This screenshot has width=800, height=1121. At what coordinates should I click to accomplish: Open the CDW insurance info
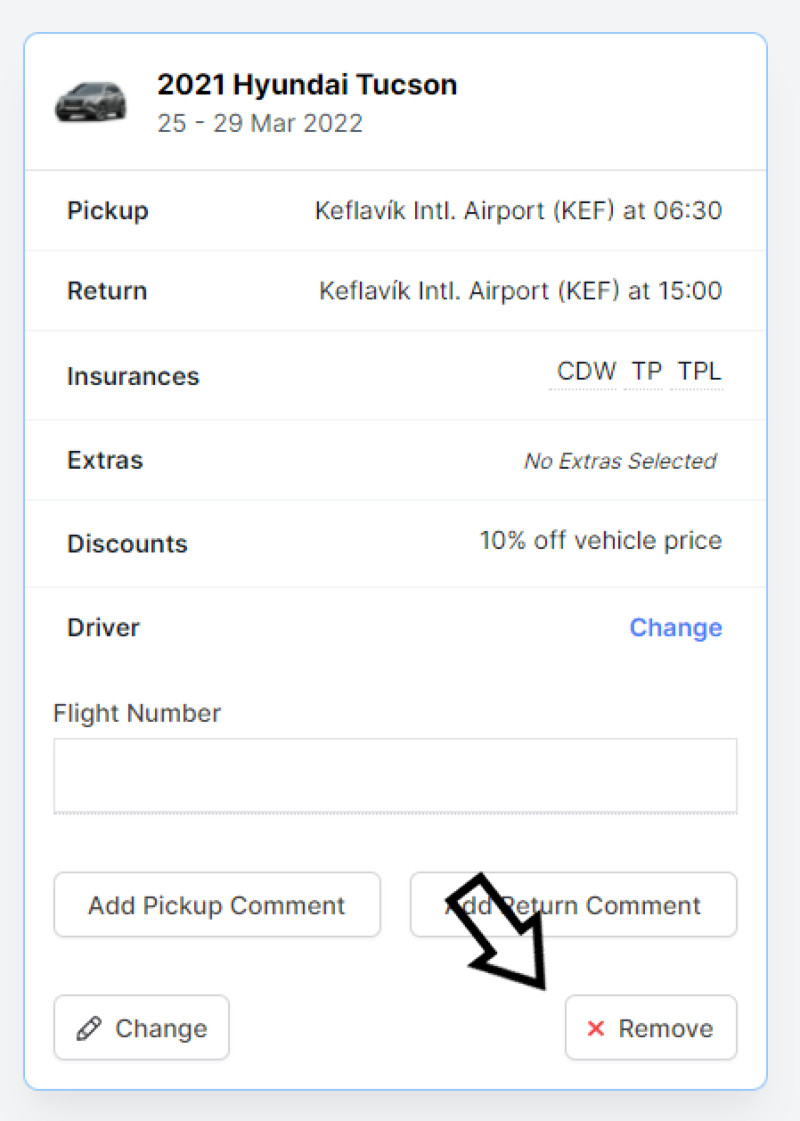pos(586,371)
